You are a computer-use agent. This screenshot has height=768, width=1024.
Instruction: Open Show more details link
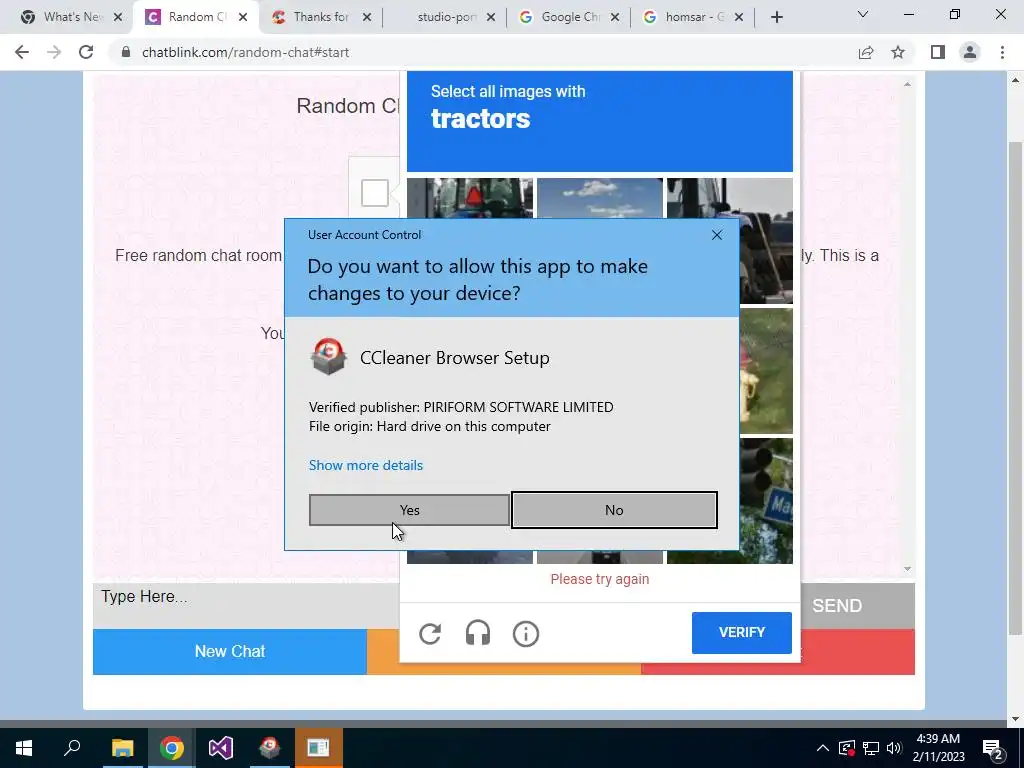[x=366, y=465]
